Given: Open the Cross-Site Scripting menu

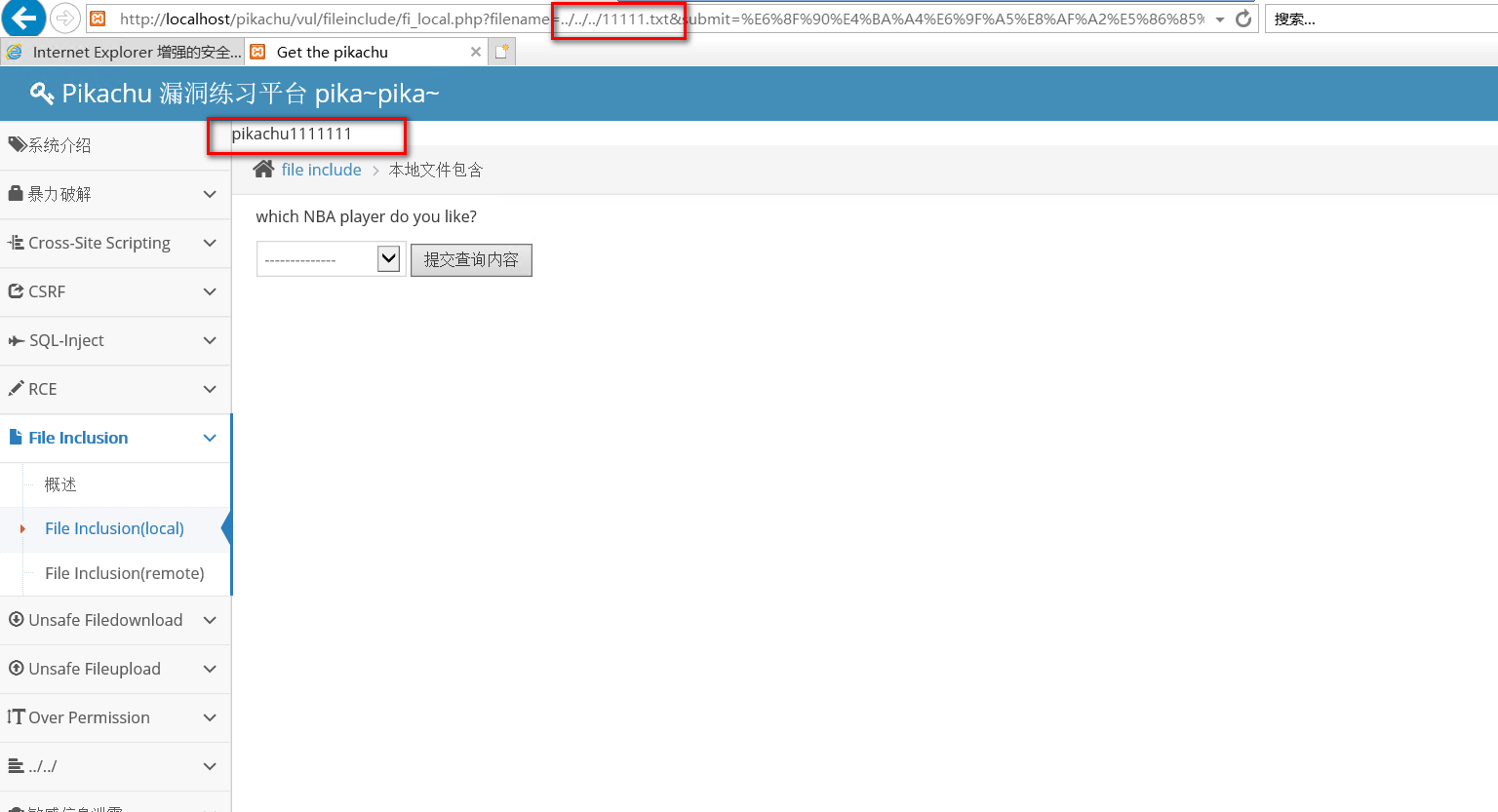Looking at the screenshot, I should (115, 243).
